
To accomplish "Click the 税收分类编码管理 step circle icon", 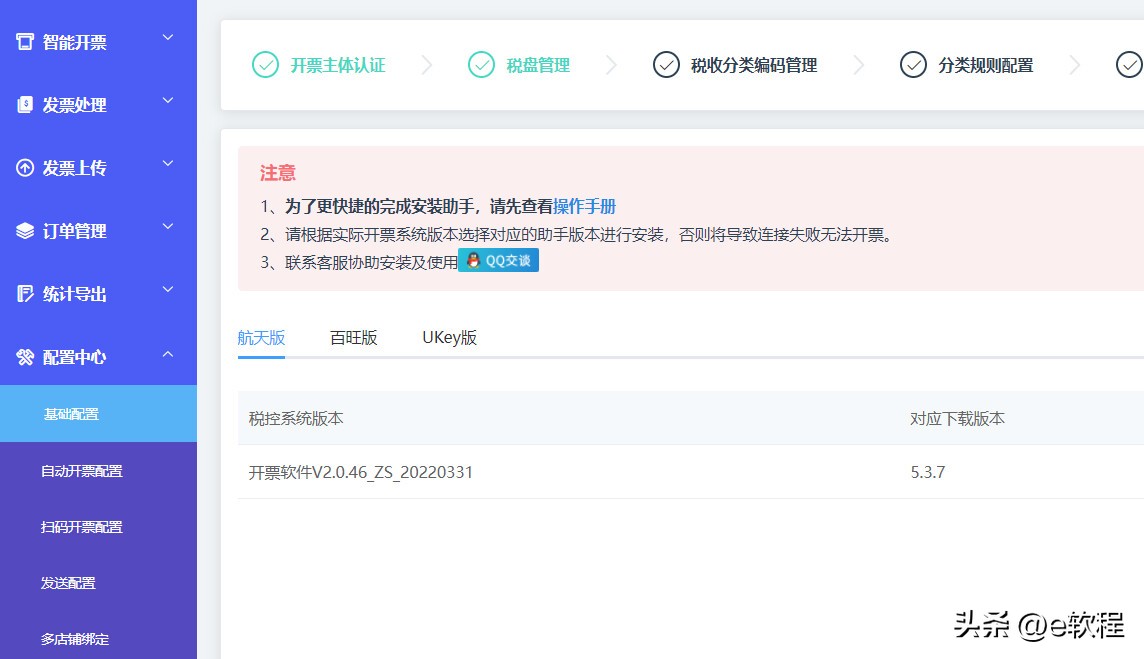I will tap(666, 64).
